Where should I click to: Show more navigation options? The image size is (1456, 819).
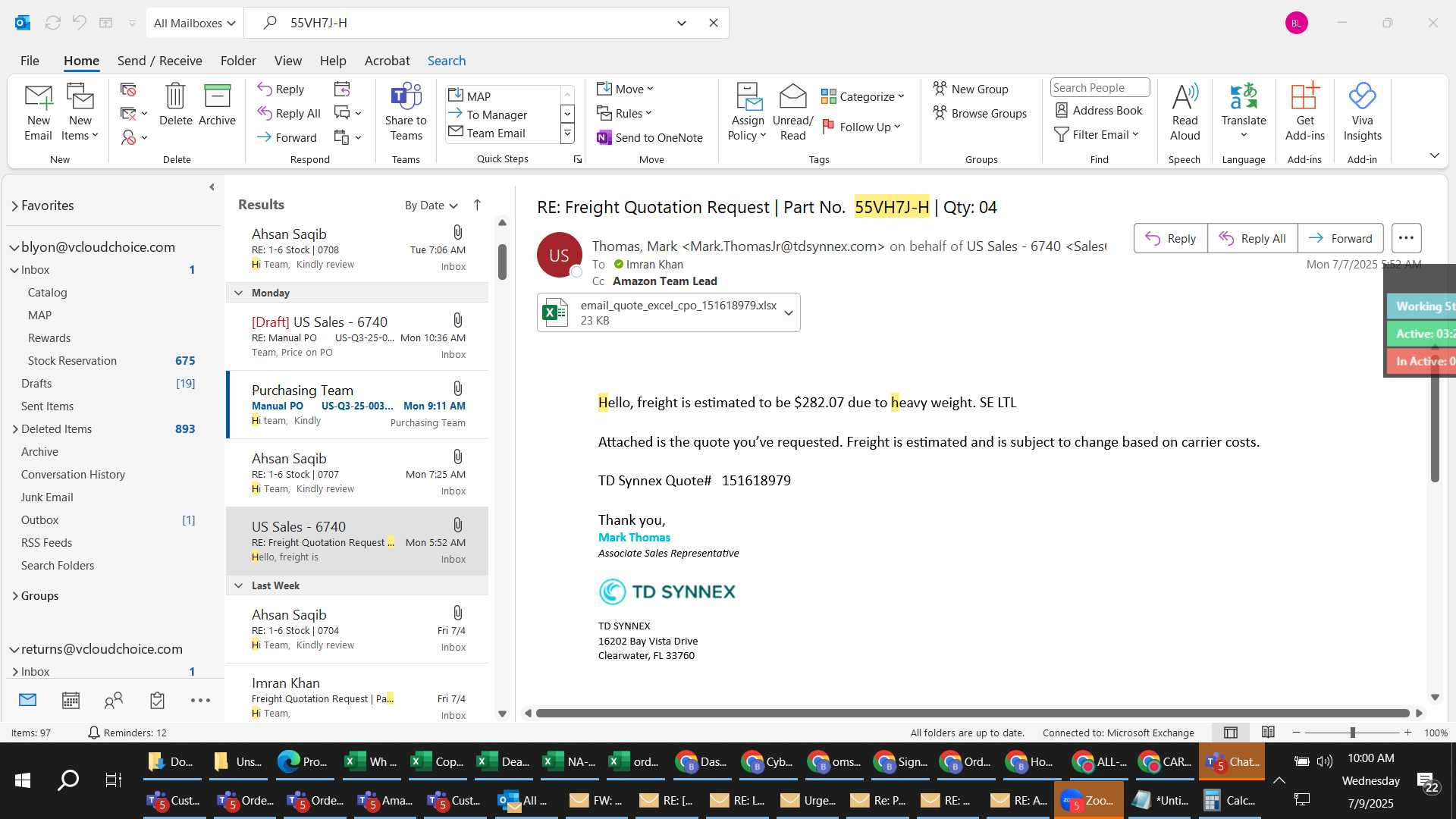200,700
